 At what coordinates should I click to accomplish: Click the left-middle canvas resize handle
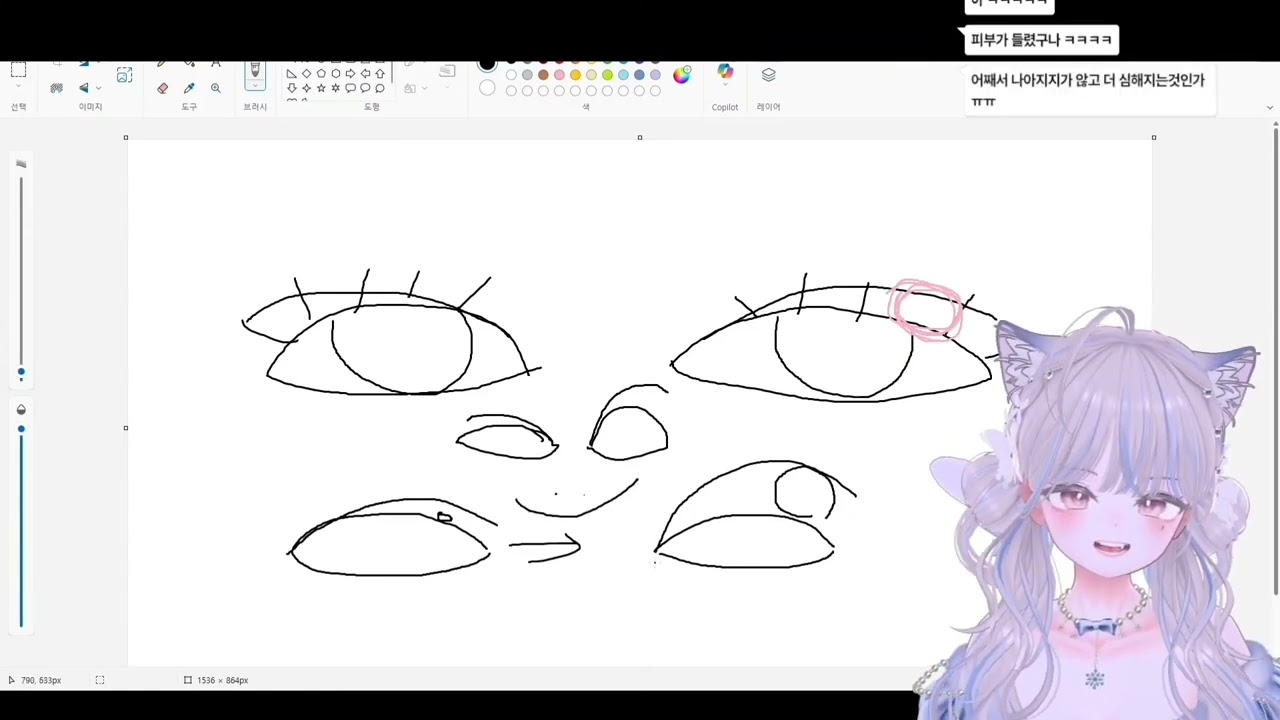coord(126,428)
